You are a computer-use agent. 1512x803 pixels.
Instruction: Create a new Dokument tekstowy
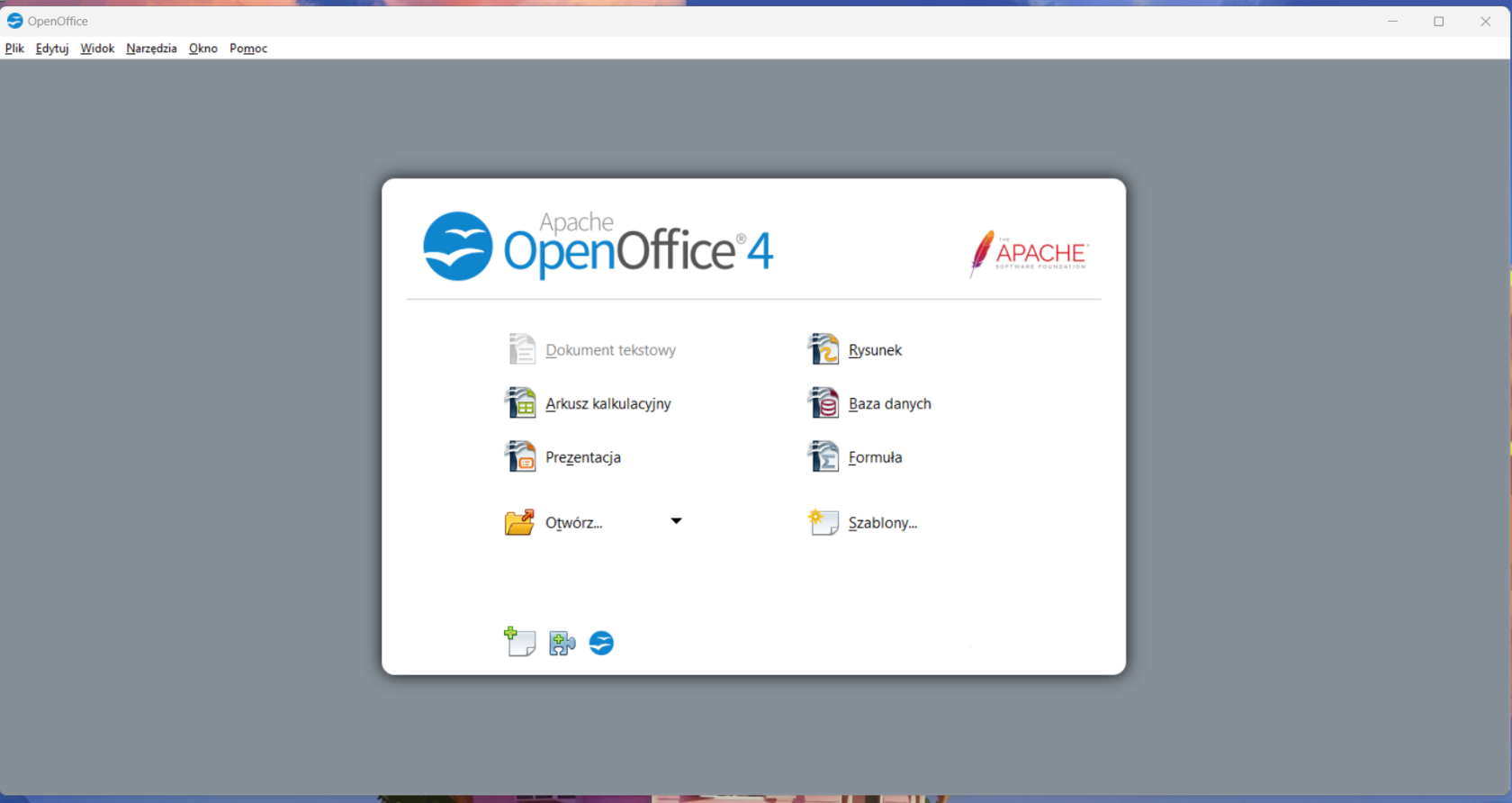[610, 350]
